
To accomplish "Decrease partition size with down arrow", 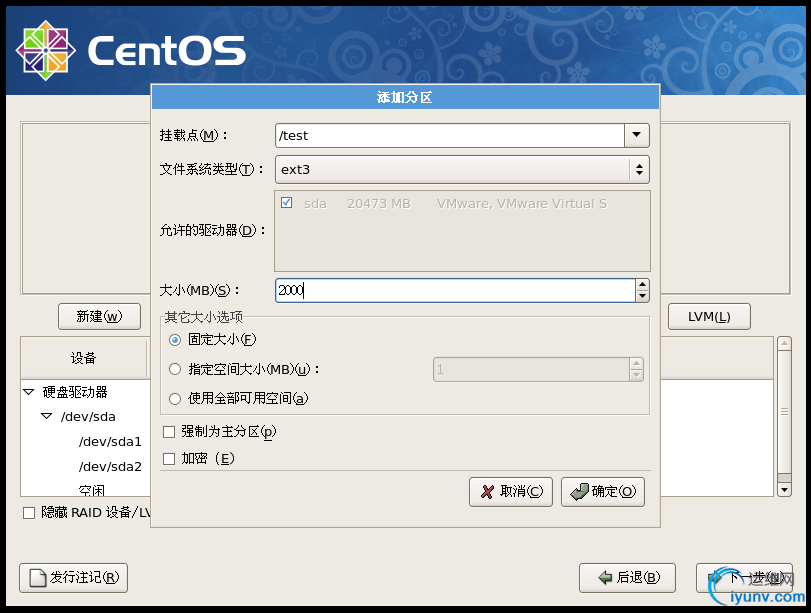I will coord(642,296).
